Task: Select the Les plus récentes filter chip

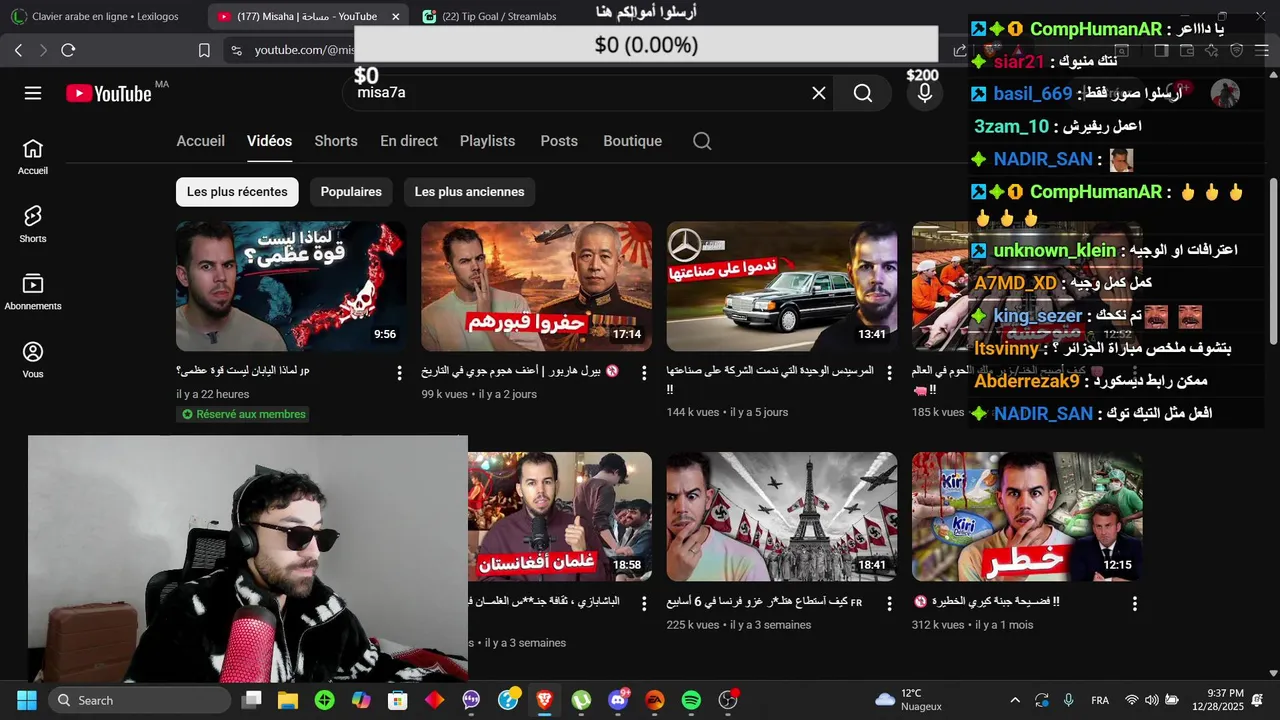Action: [x=237, y=192]
